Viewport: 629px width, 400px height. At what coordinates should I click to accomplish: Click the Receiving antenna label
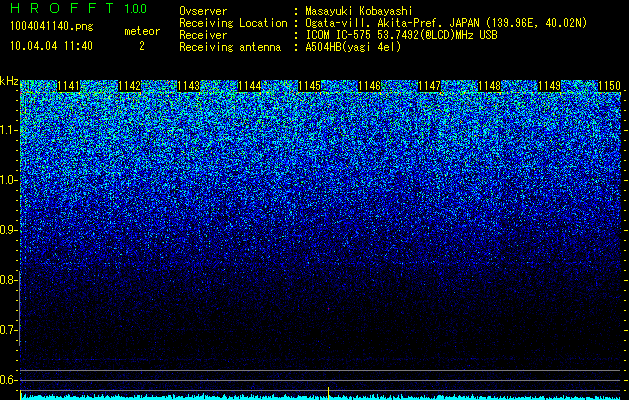pyautogui.click(x=230, y=47)
